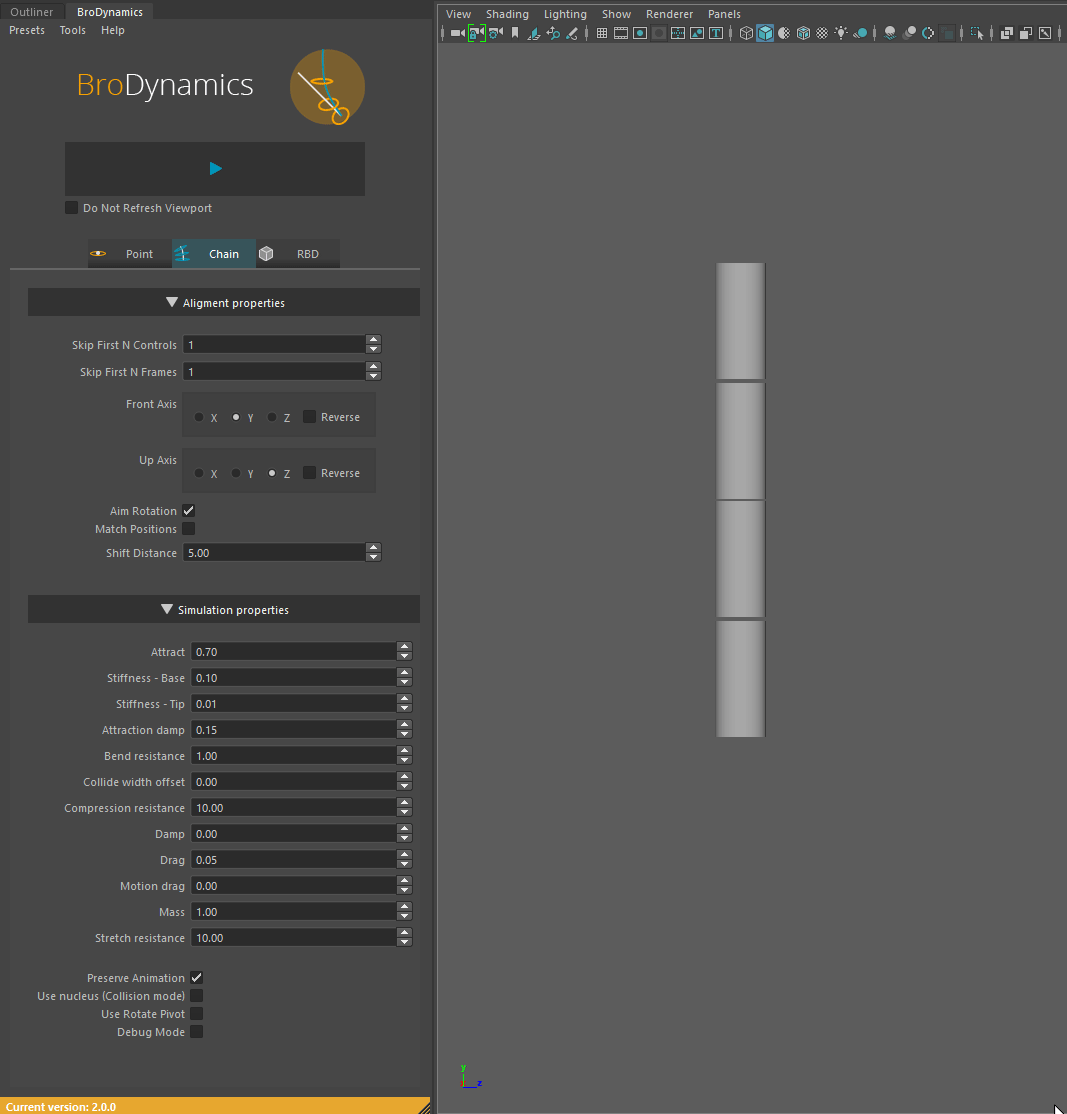Open Camera Attributes gear icon
Viewport: 1067px width, 1114px height.
[496, 33]
